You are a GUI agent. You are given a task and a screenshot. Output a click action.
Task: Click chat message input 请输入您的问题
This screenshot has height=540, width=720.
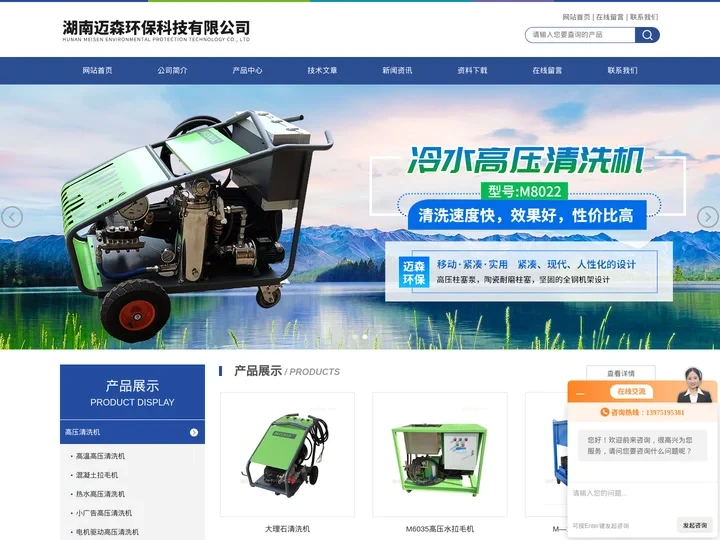coord(641,498)
